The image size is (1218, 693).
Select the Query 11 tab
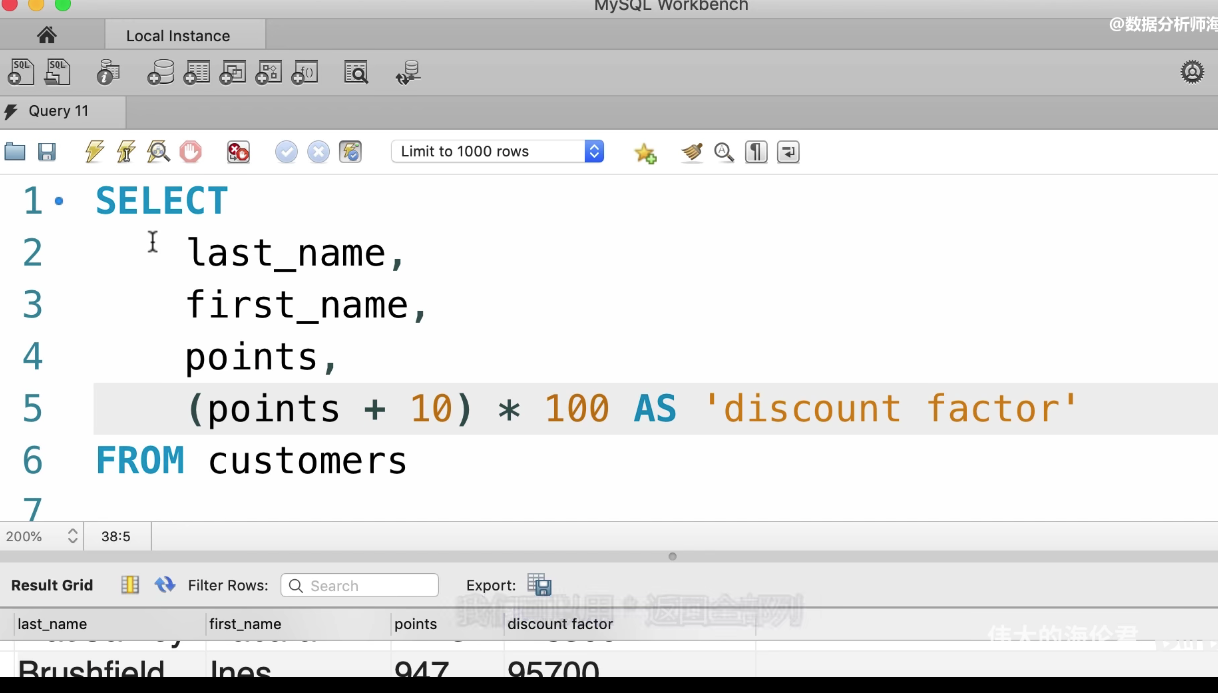coord(62,111)
